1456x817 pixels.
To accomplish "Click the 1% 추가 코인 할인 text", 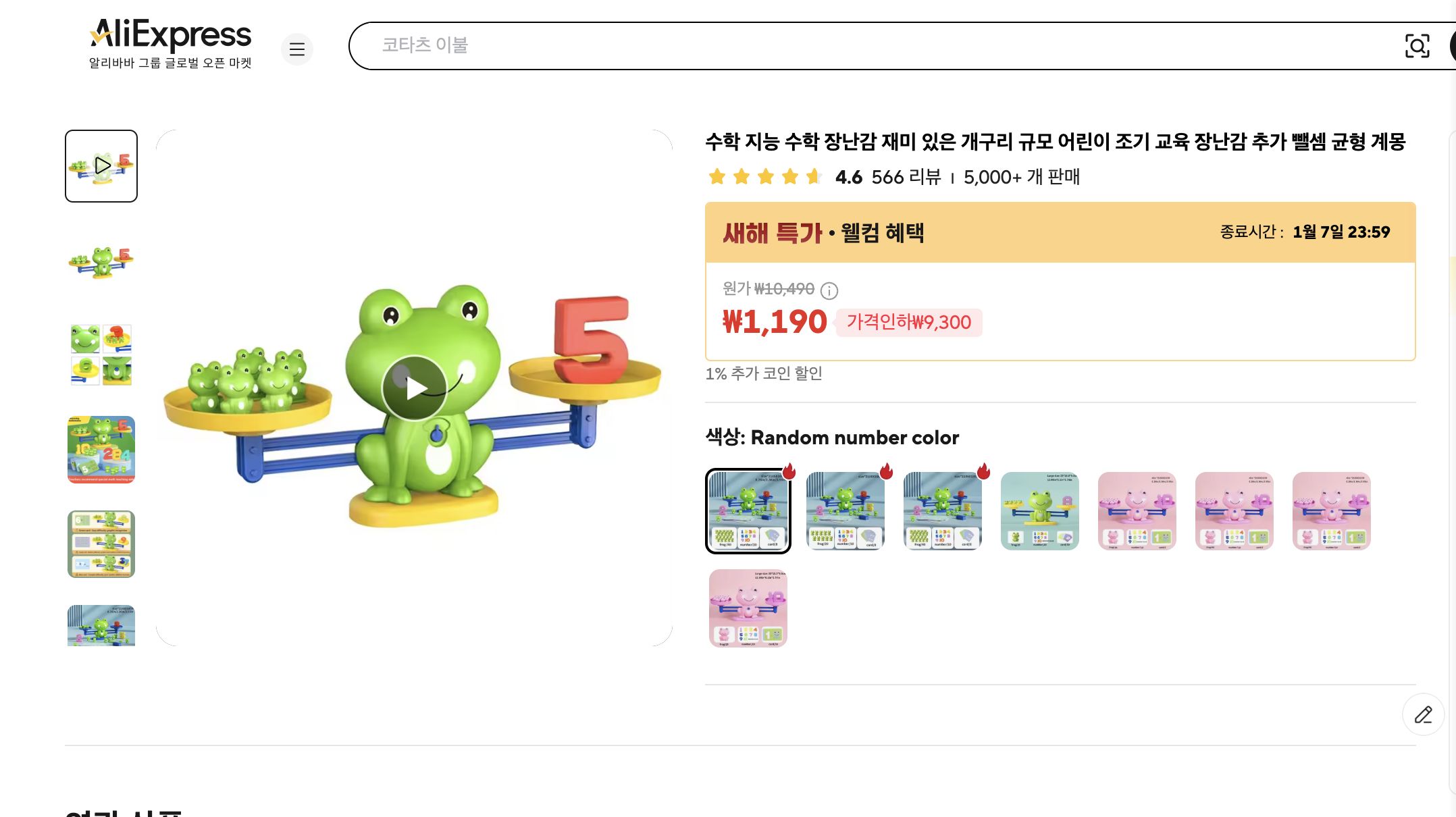I will [765, 373].
